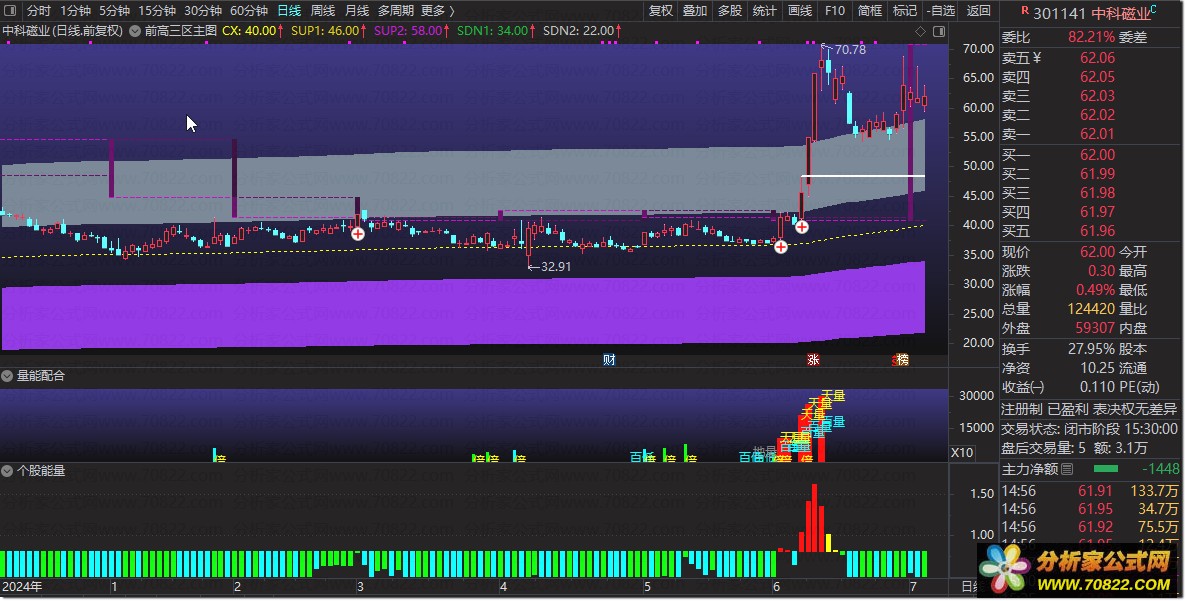Click the 复权 adjustment button
The height and width of the screenshot is (601, 1187).
coord(661,11)
